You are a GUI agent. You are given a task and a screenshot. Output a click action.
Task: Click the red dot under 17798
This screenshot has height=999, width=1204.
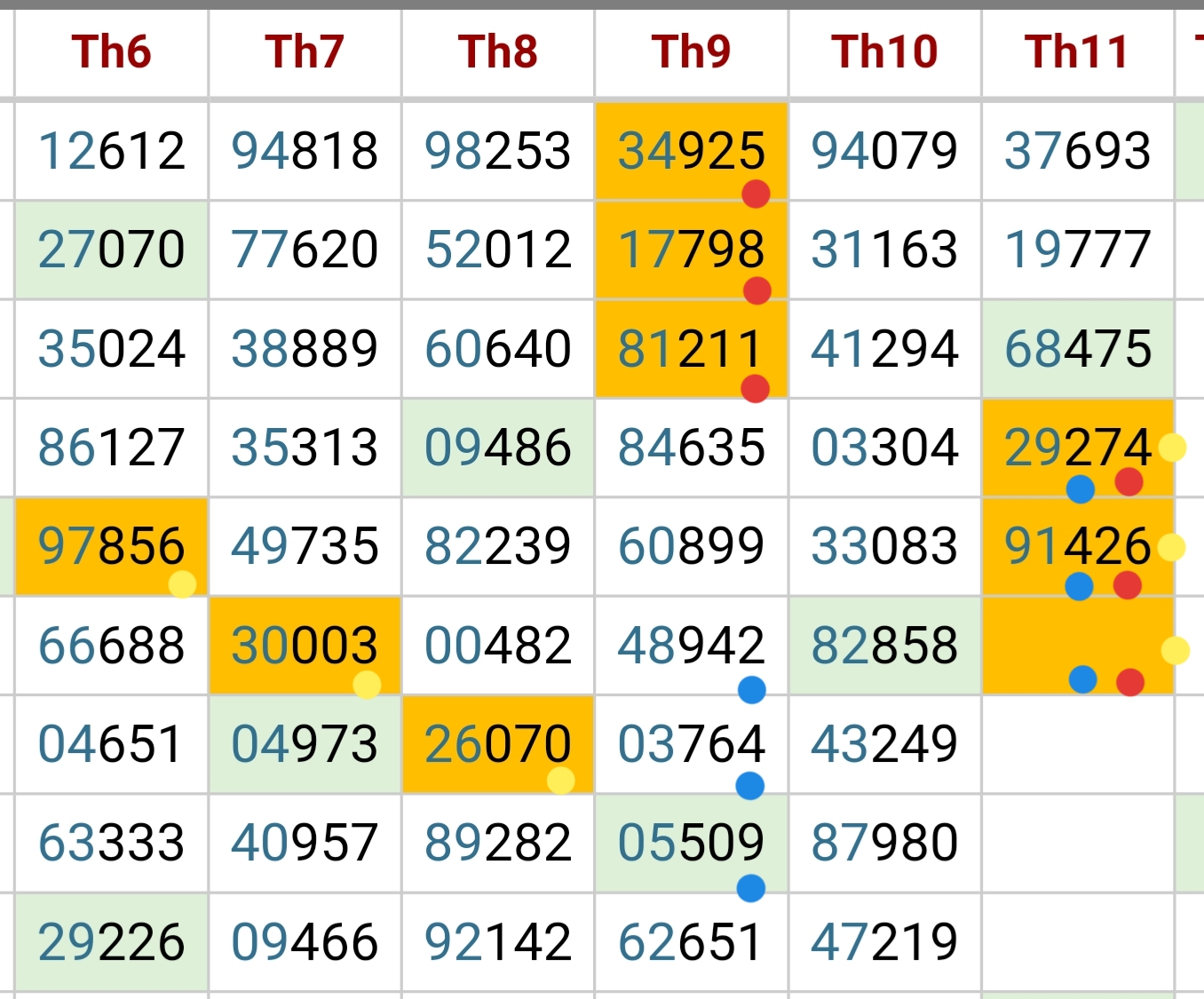click(x=756, y=290)
